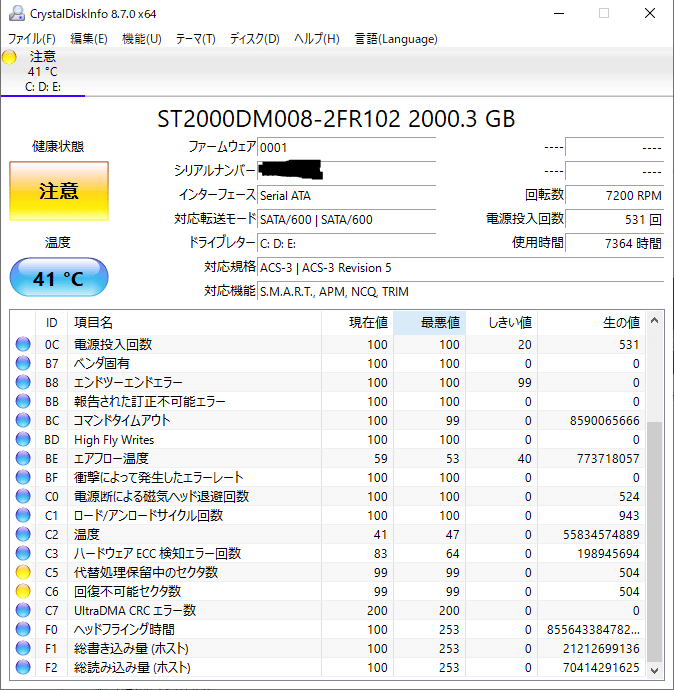Image resolution: width=674 pixels, height=690 pixels.
Task: Select the エアフロー温度 row name
Action: (111, 459)
